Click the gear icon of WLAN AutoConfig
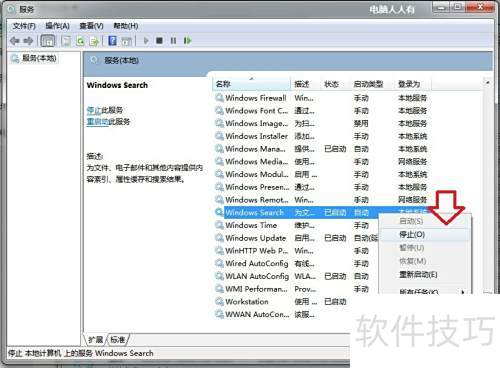 pyautogui.click(x=219, y=276)
